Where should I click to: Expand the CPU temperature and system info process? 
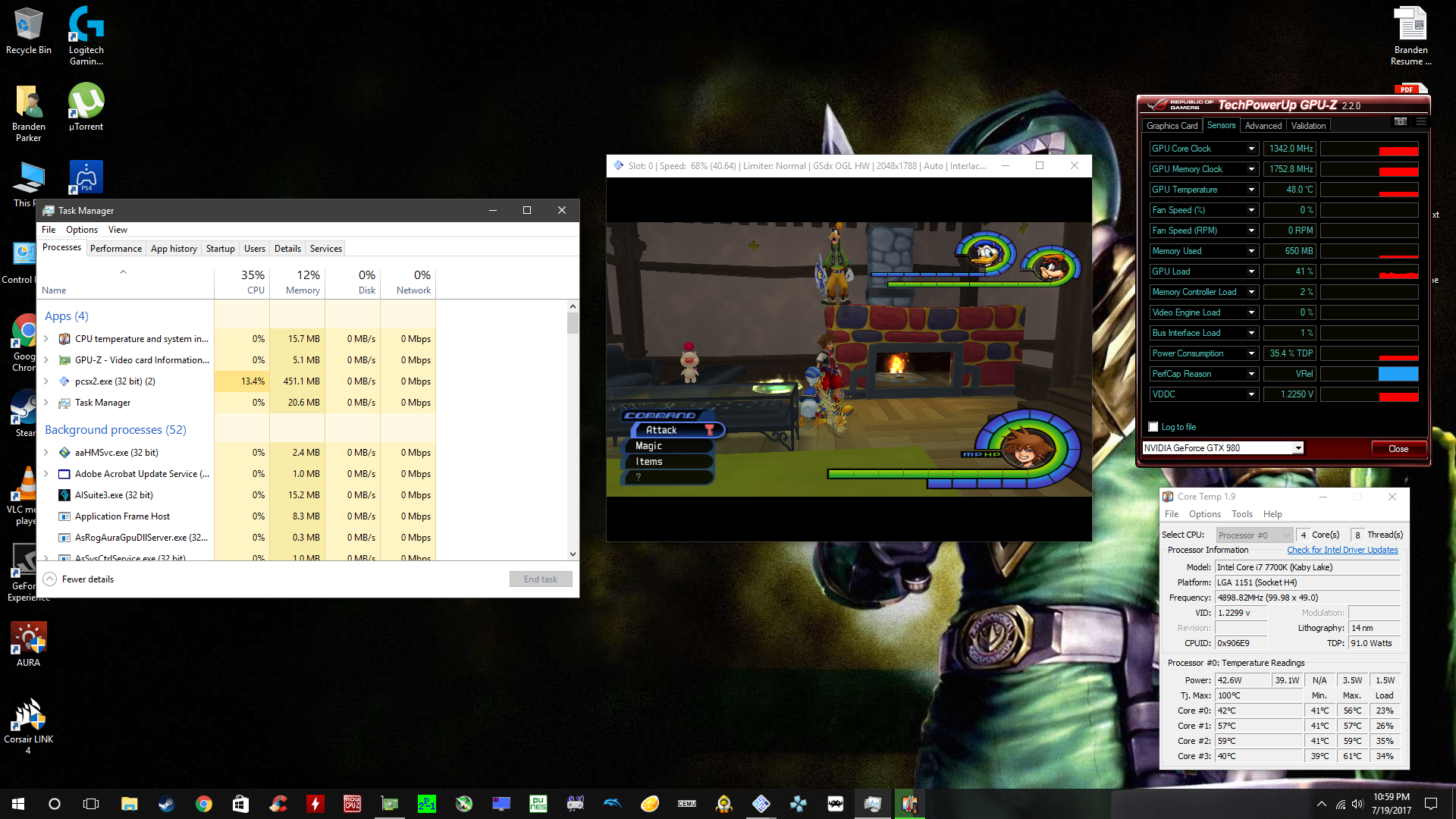click(x=46, y=339)
